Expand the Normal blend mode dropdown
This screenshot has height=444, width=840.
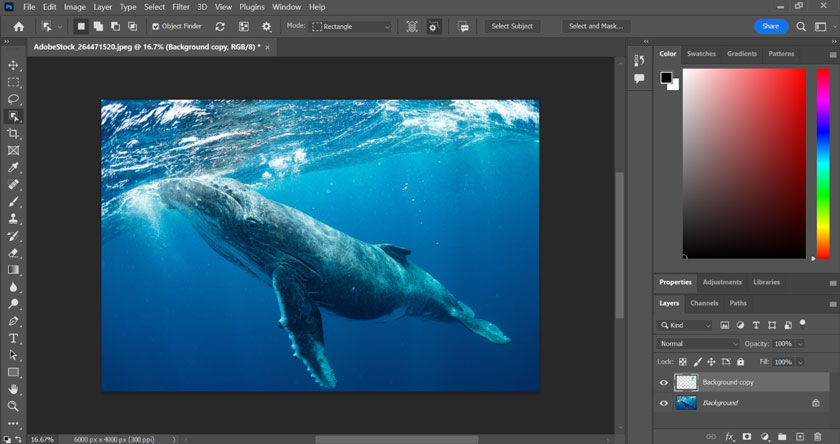click(x=698, y=344)
